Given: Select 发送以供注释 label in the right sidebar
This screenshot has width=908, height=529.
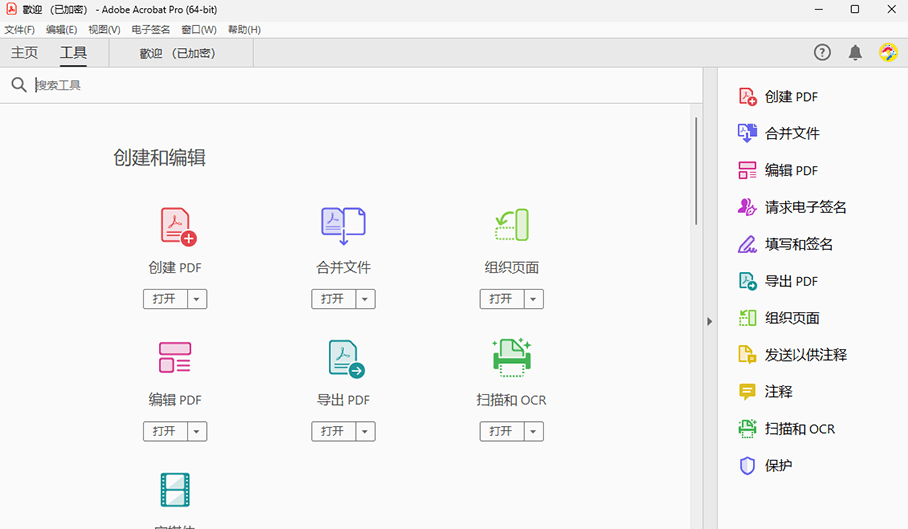Looking at the screenshot, I should coord(806,355).
